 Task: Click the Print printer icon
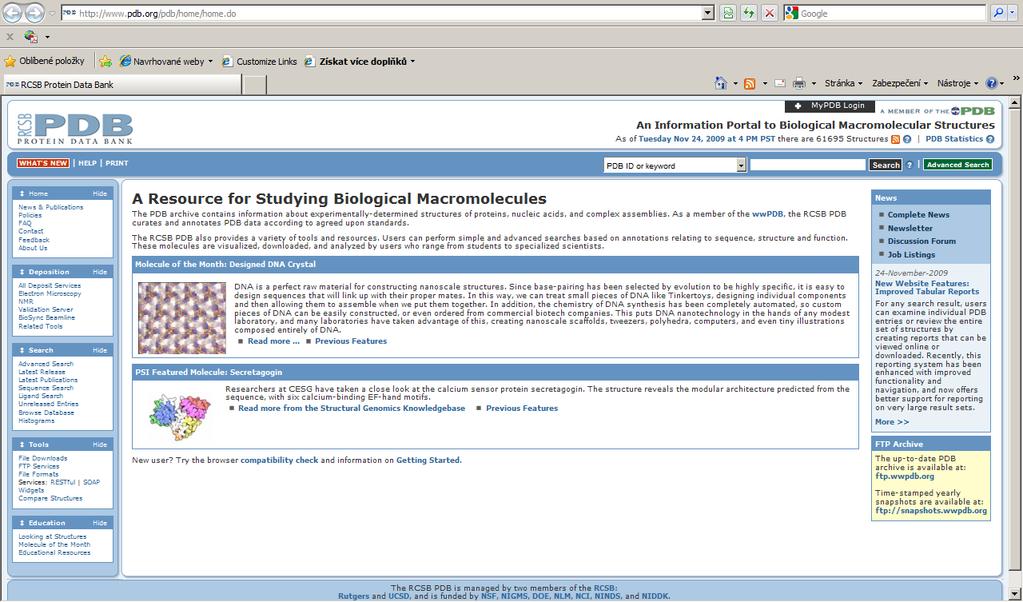pos(799,83)
